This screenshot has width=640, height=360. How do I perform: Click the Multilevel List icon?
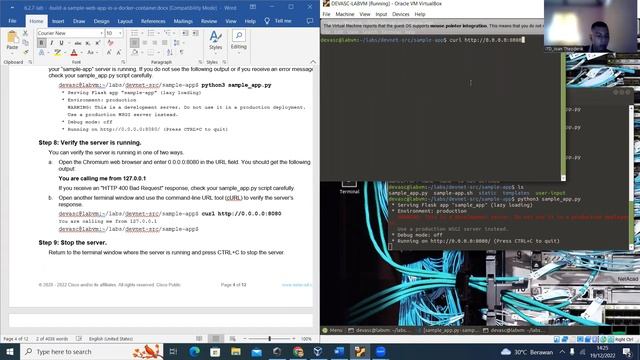(x=167, y=33)
